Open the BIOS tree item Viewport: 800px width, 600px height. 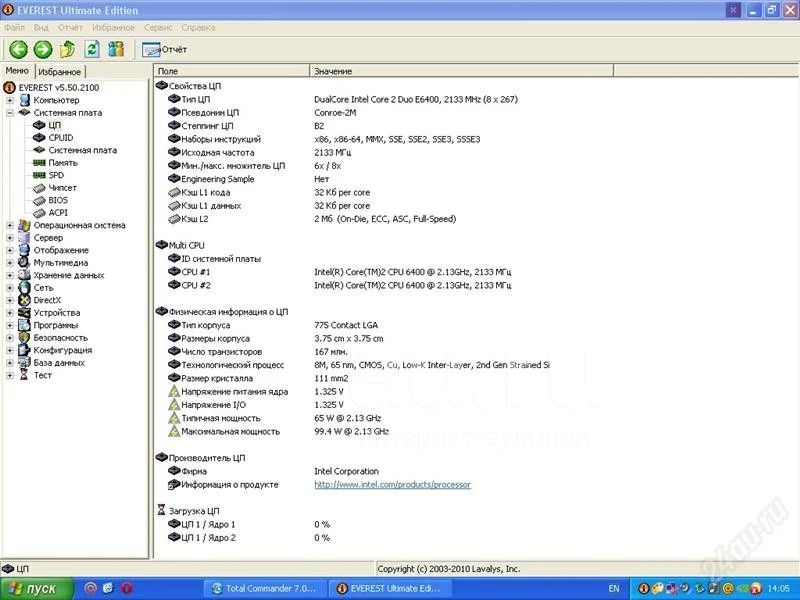[x=58, y=201]
